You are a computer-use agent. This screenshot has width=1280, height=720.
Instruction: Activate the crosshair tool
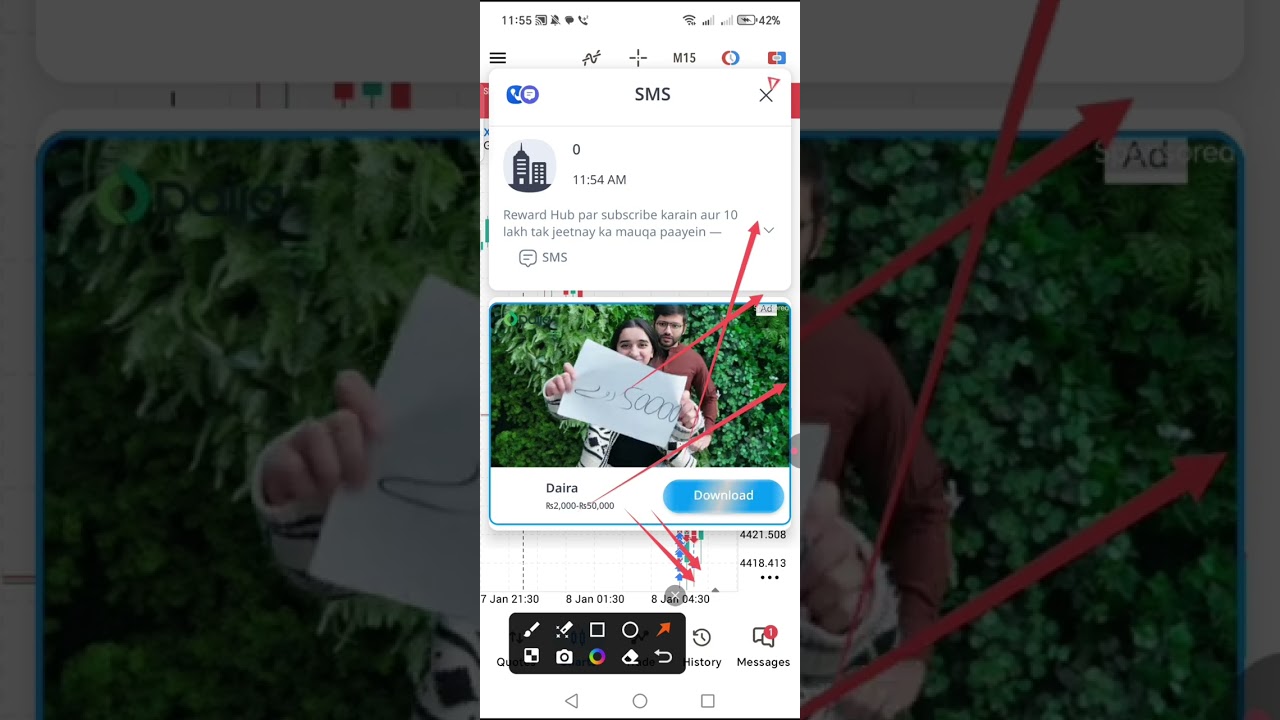point(638,58)
